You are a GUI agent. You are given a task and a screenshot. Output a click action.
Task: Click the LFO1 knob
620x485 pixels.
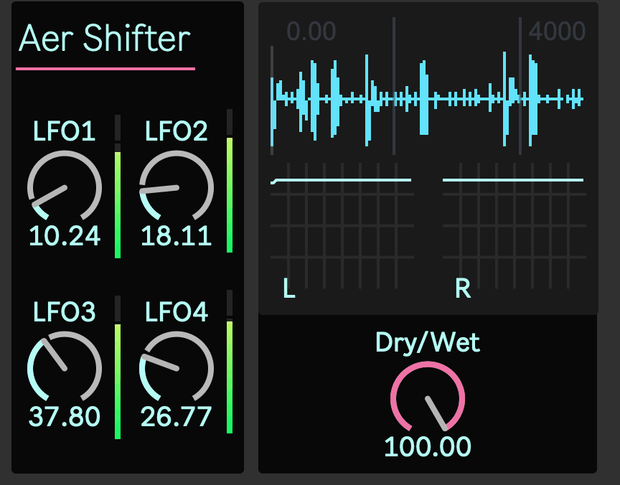coord(64,187)
